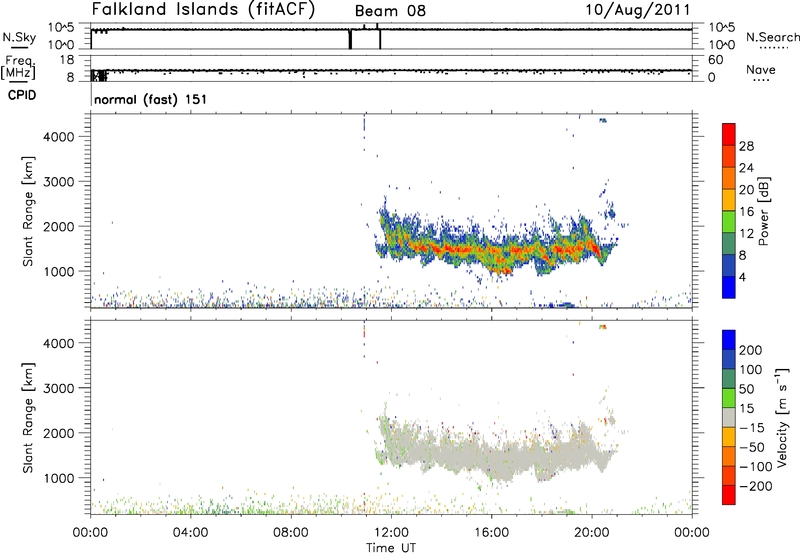Click the '3000' tick on velocity panel range axis
The width and height of the screenshot is (800, 554).
[x=59, y=388]
